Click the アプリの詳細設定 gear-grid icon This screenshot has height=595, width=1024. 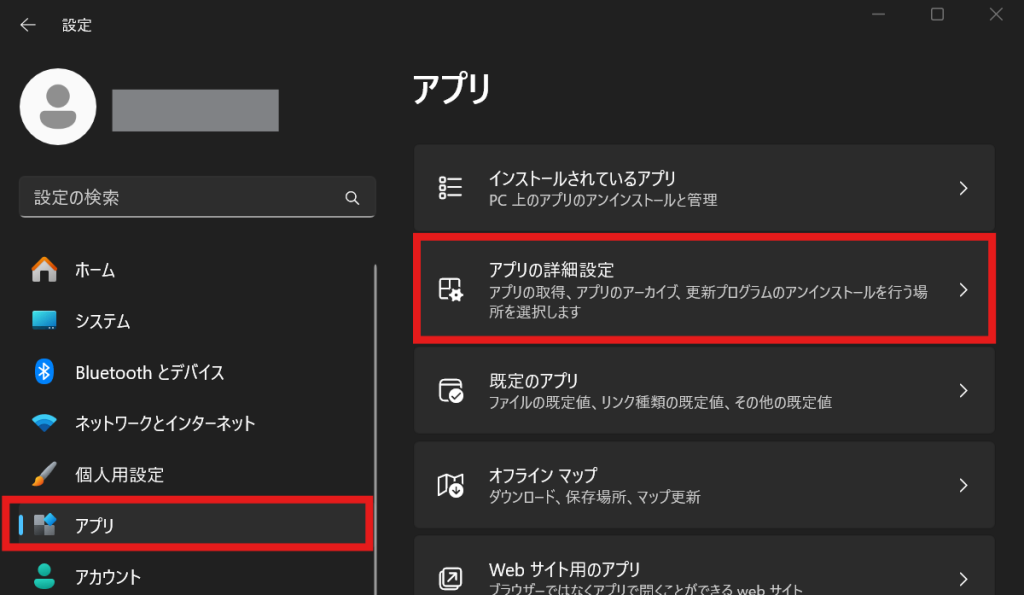(450, 289)
